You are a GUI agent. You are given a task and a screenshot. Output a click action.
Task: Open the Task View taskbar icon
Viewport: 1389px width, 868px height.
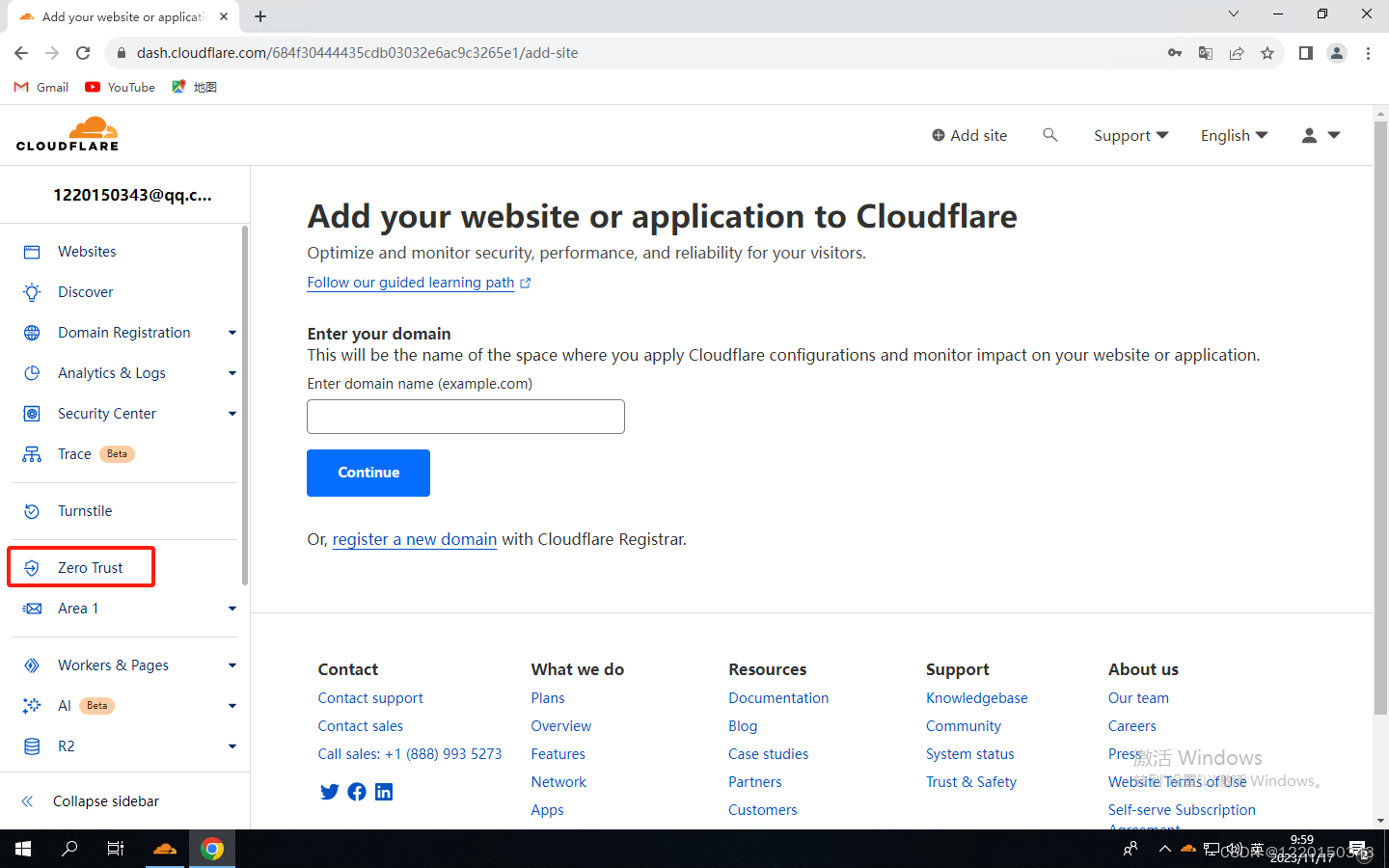116,849
